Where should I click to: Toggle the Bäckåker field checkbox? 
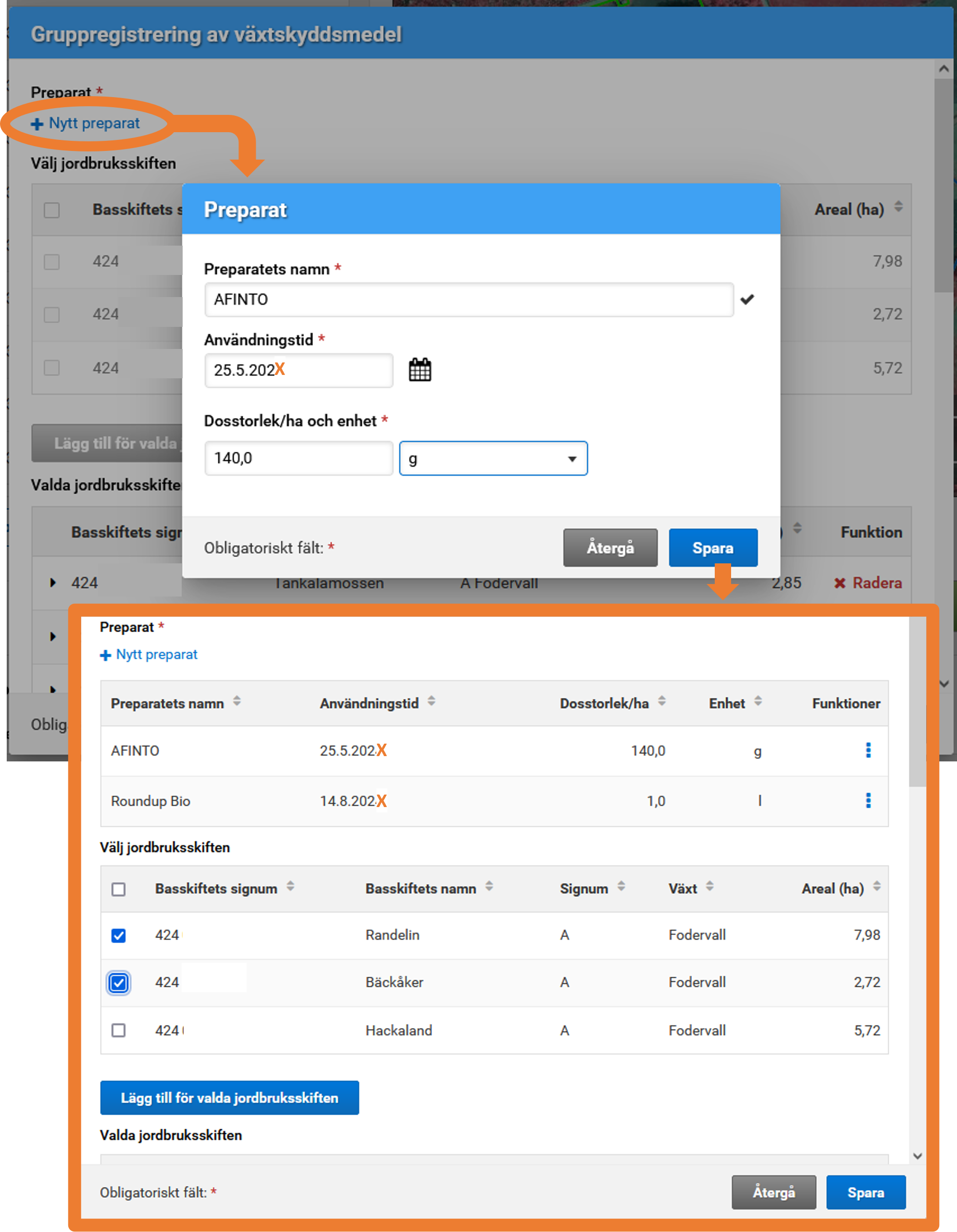tap(118, 983)
